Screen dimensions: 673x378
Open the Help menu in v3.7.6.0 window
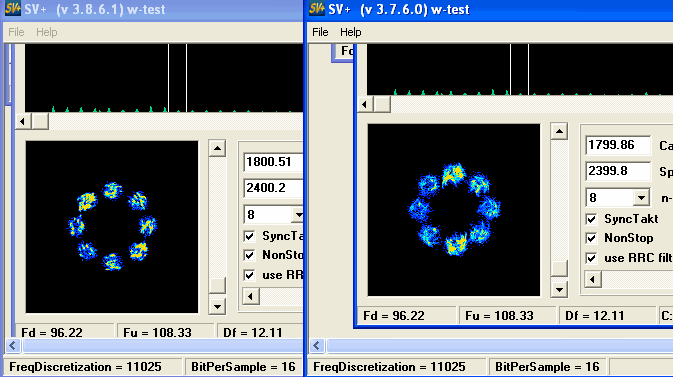tap(351, 32)
